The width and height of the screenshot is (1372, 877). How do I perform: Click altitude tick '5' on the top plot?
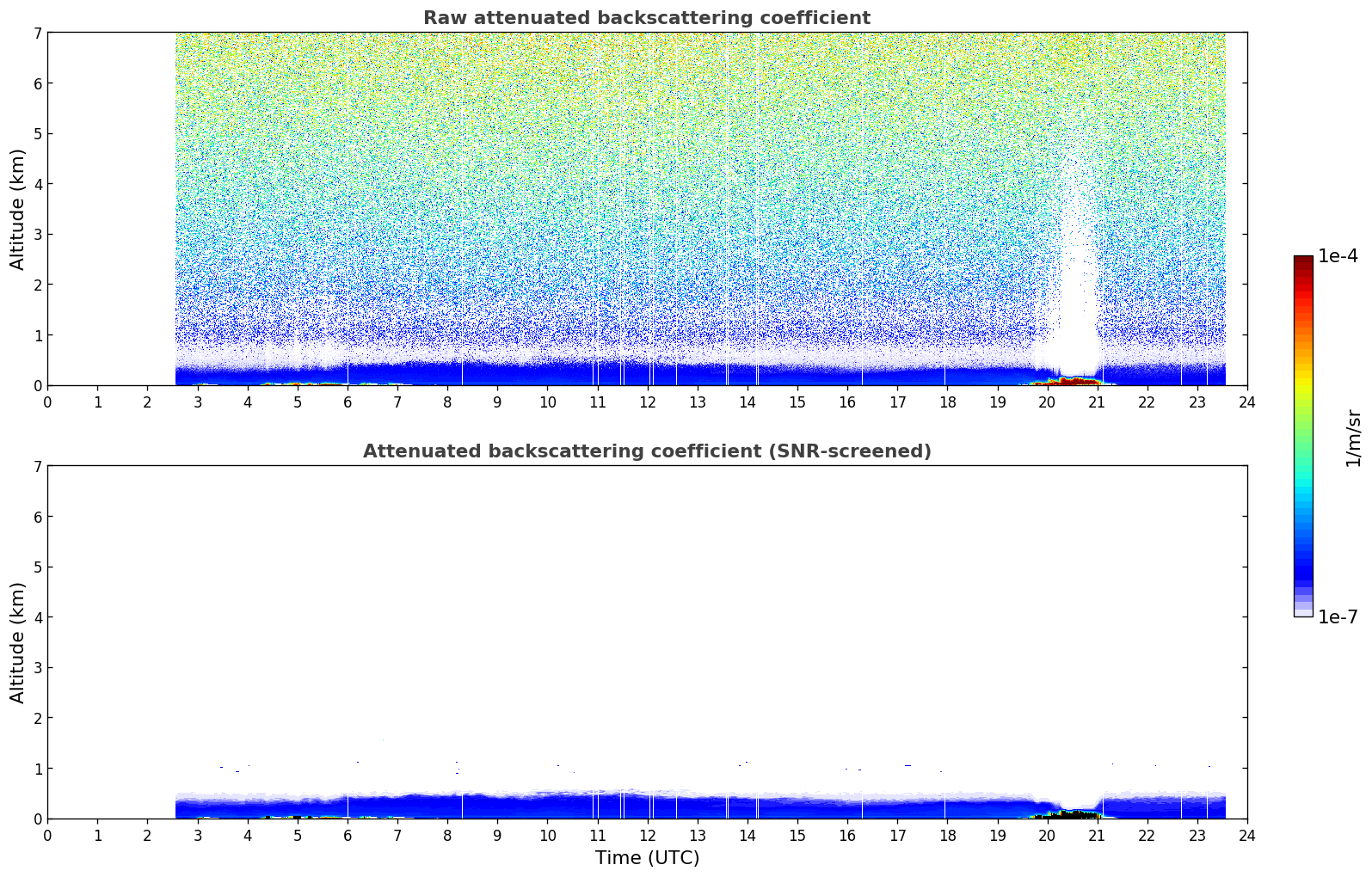click(x=37, y=133)
